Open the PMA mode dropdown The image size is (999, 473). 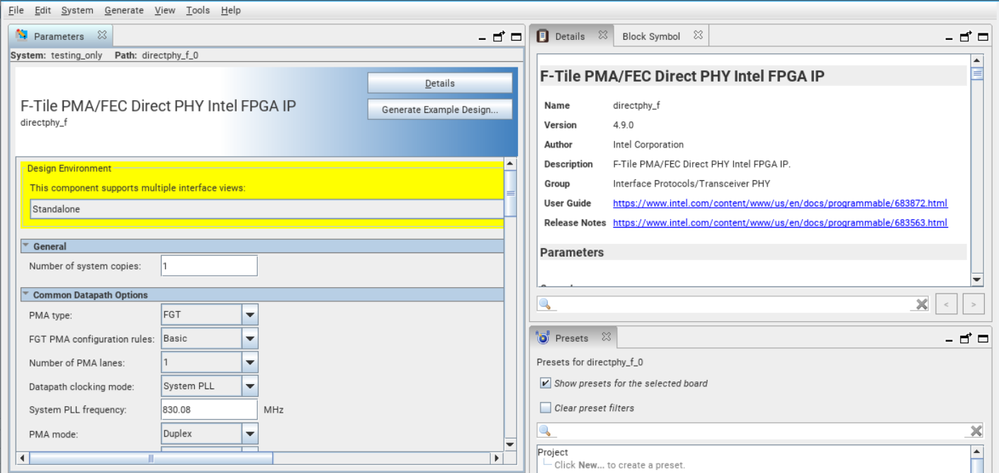point(250,434)
